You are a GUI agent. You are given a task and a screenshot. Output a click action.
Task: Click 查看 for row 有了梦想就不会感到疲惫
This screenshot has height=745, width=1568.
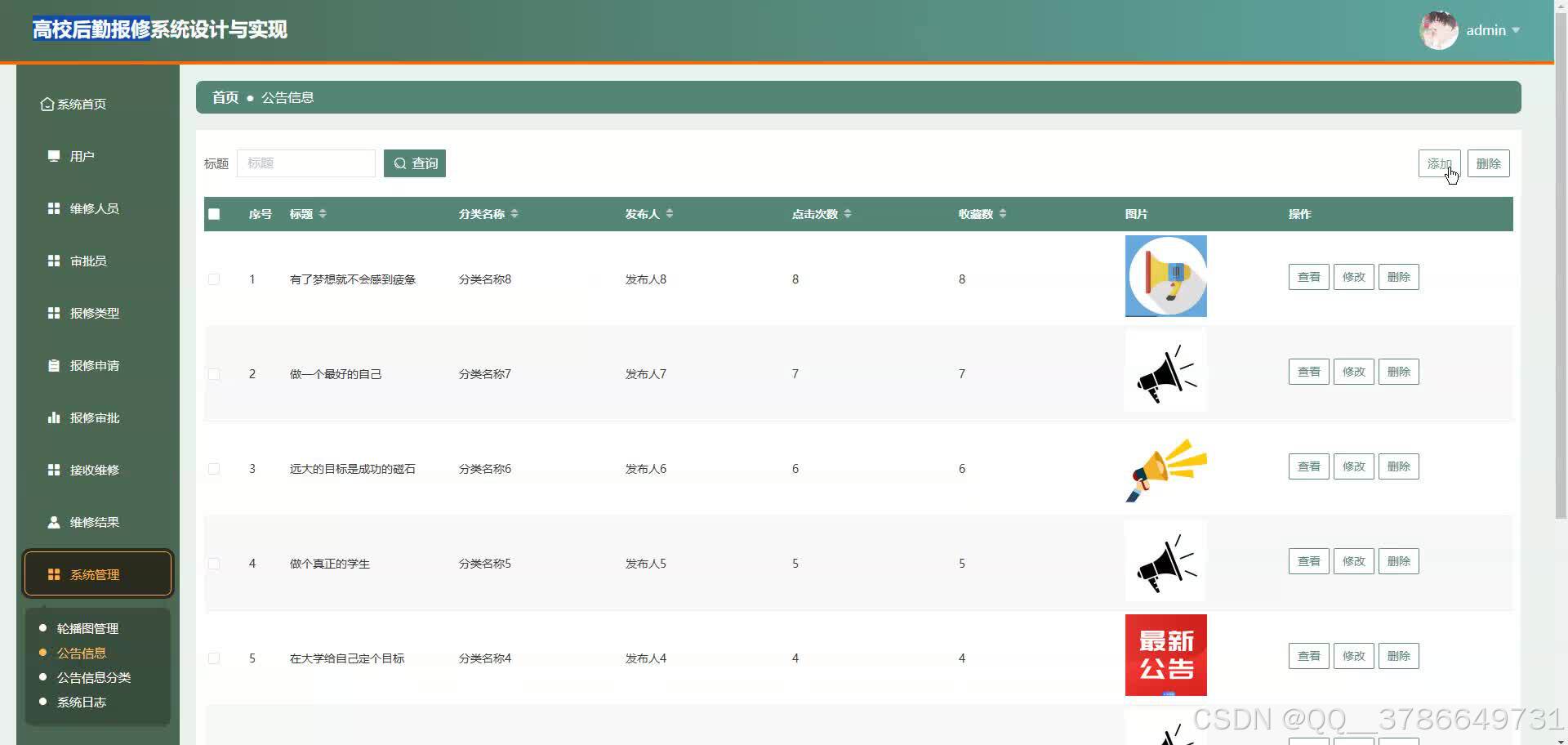[x=1308, y=277]
